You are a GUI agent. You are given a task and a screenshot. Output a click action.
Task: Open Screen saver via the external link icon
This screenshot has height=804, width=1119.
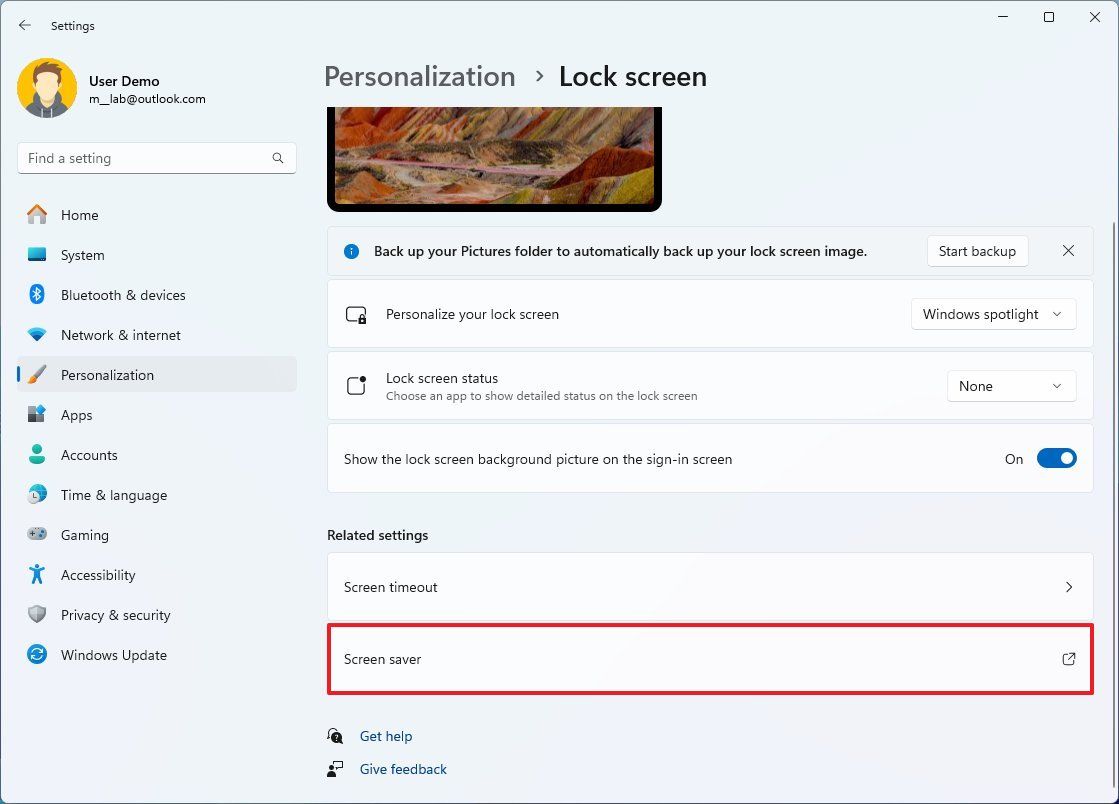pos(1068,659)
